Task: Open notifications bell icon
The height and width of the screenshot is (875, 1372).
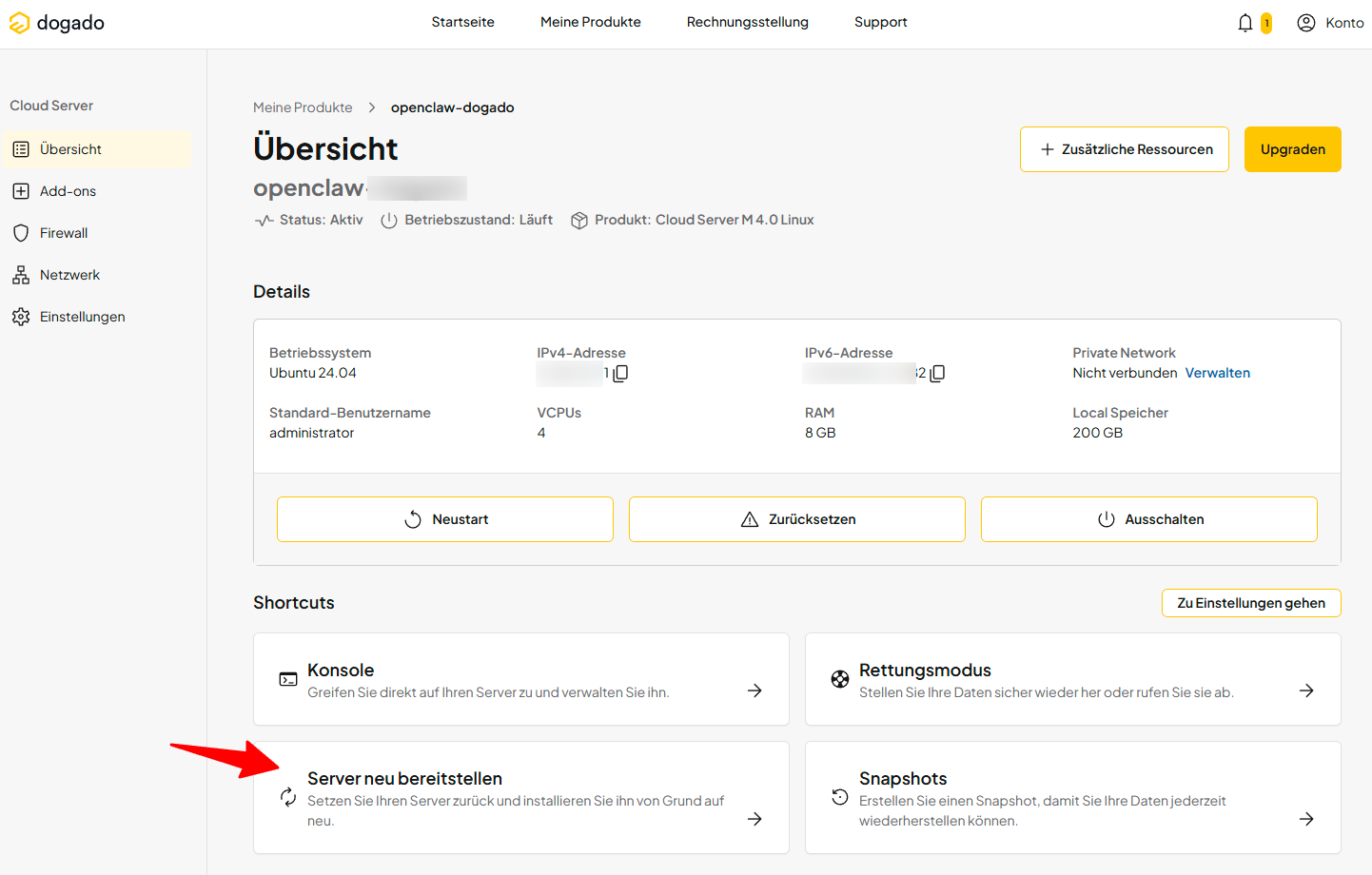Action: [1245, 23]
